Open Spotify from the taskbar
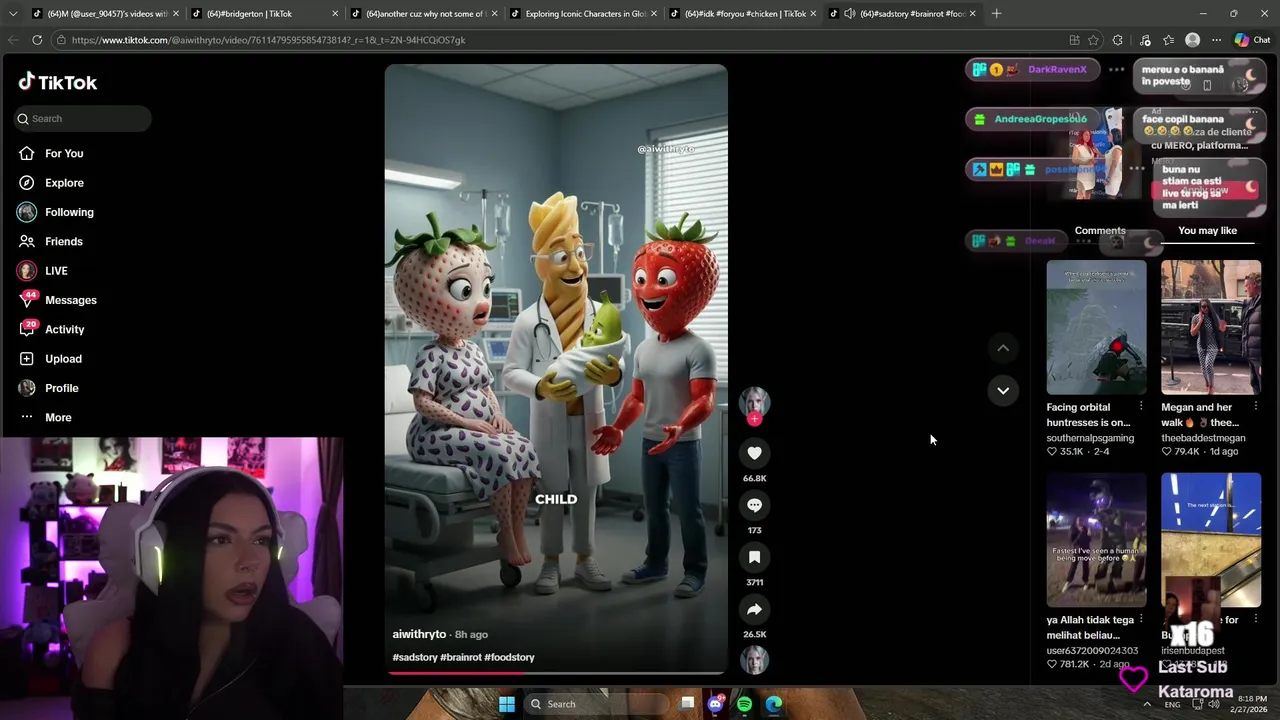 click(744, 704)
